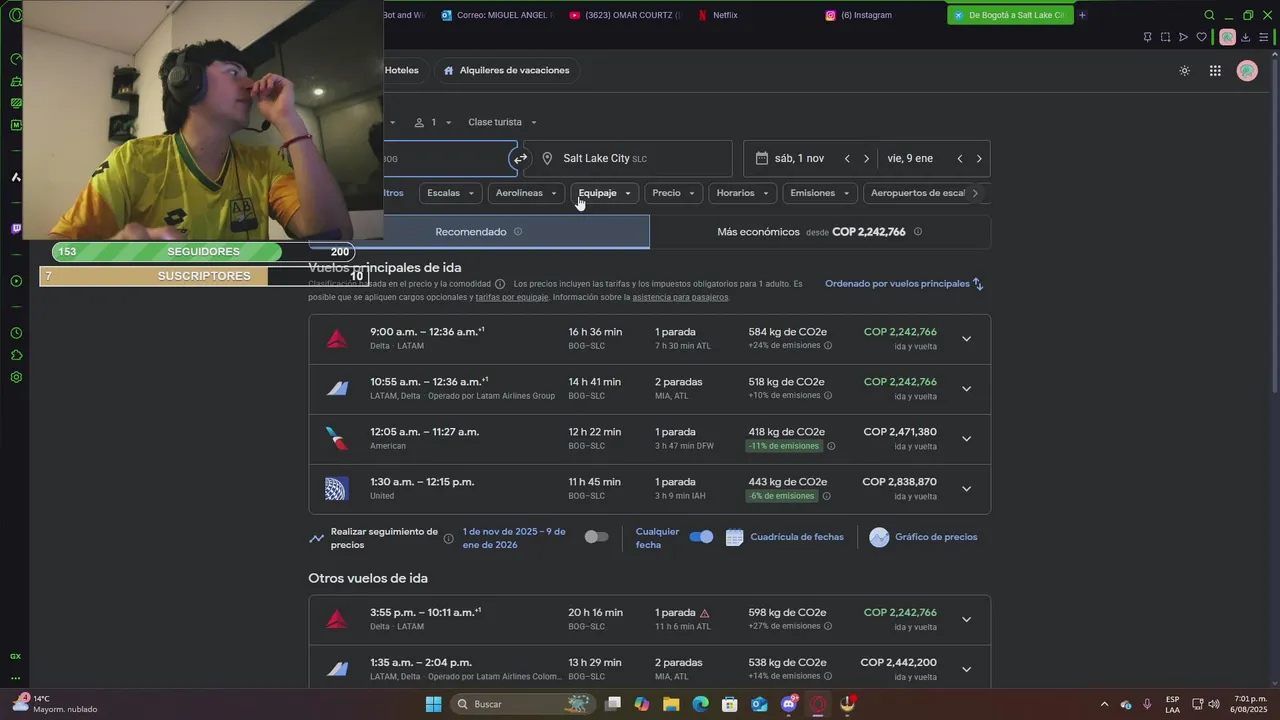Open GX Control speedometer in sidebar
The height and width of the screenshot is (720, 1280).
16,59
